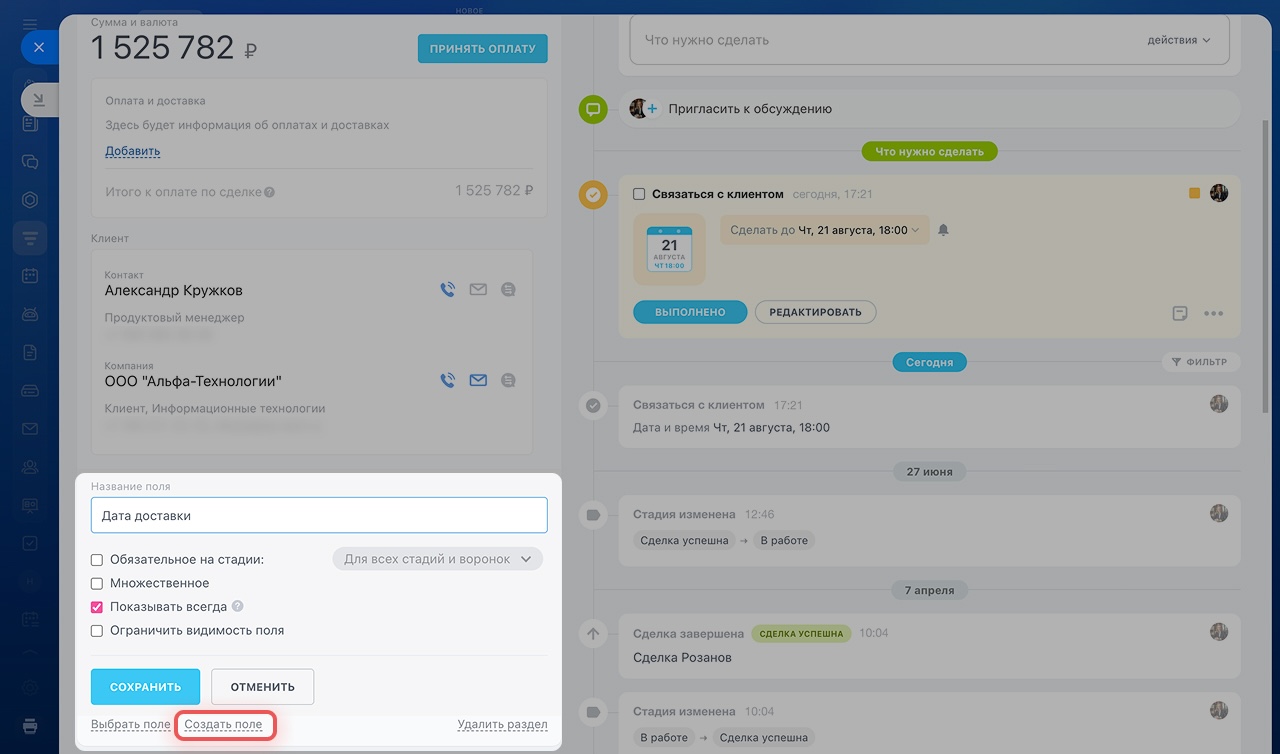Click the 27 июня date label
The height and width of the screenshot is (754, 1280).
929,471
